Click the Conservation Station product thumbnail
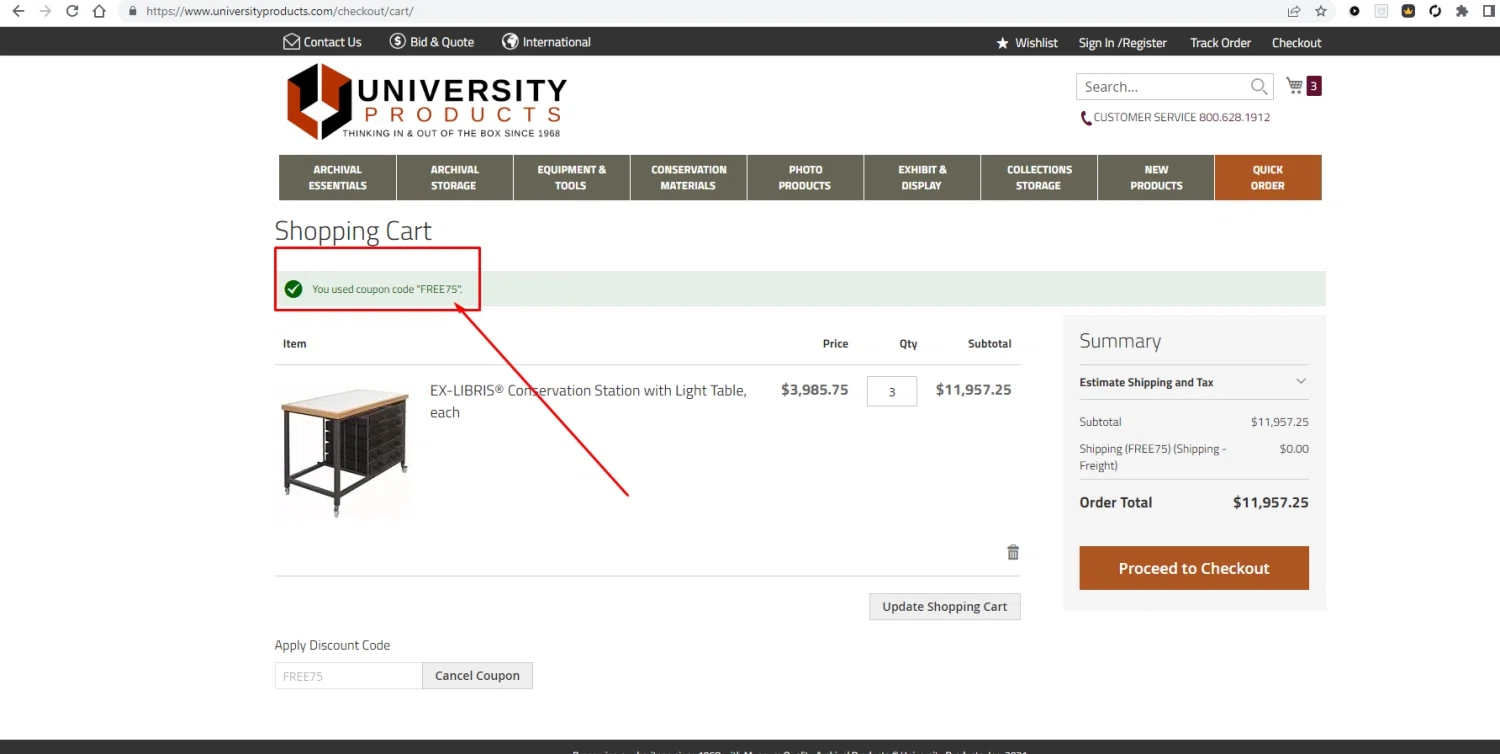1500x754 pixels. pos(345,452)
